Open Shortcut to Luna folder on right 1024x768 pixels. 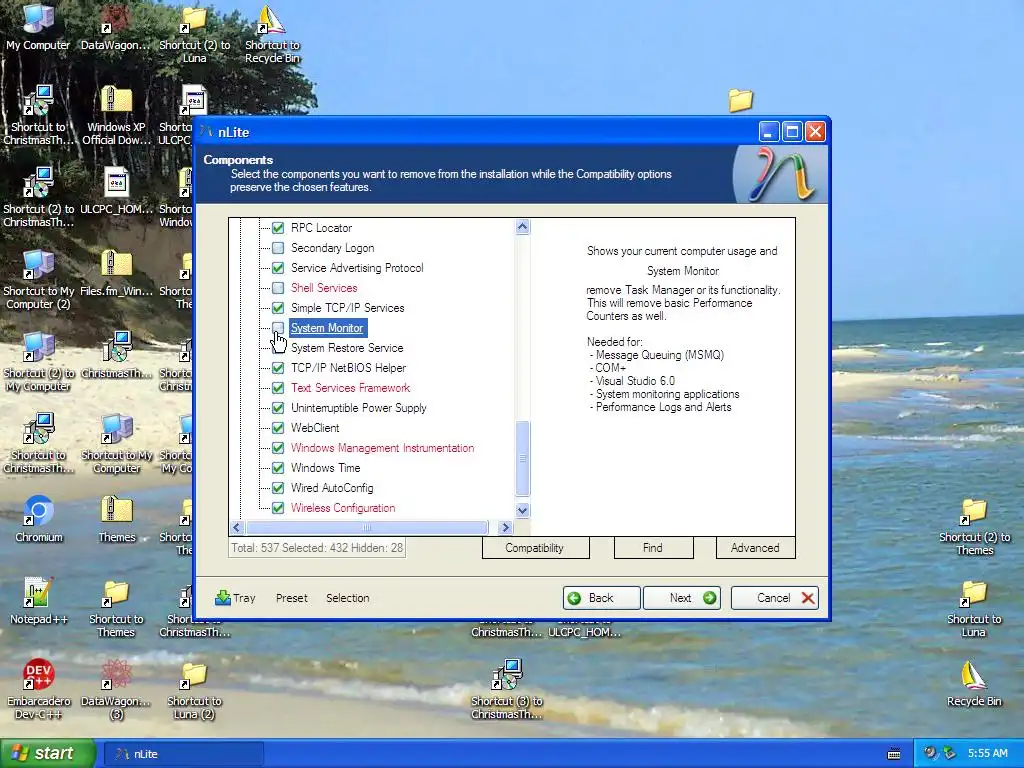point(974,607)
